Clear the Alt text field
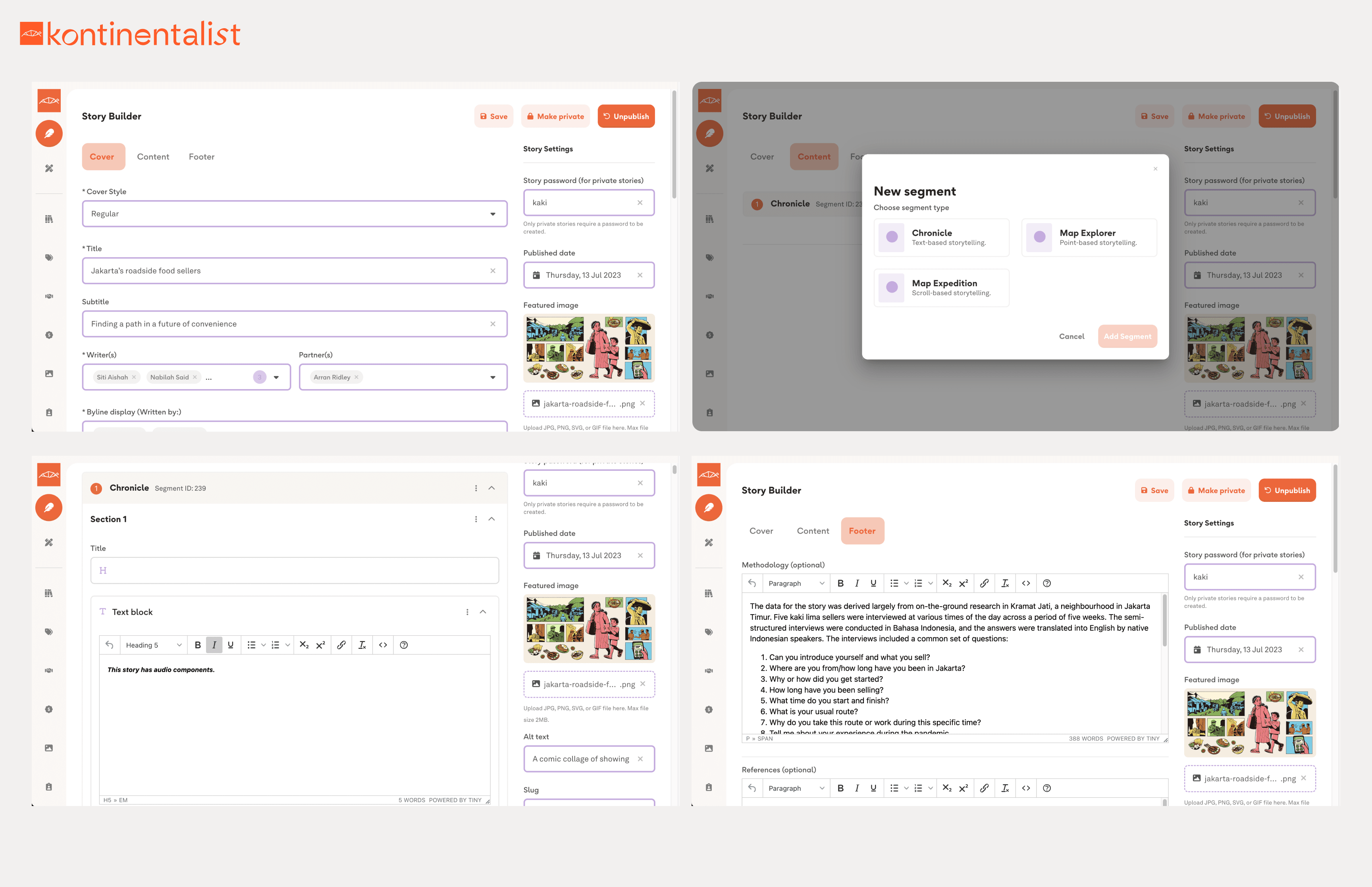The height and width of the screenshot is (887, 1372). [x=640, y=759]
